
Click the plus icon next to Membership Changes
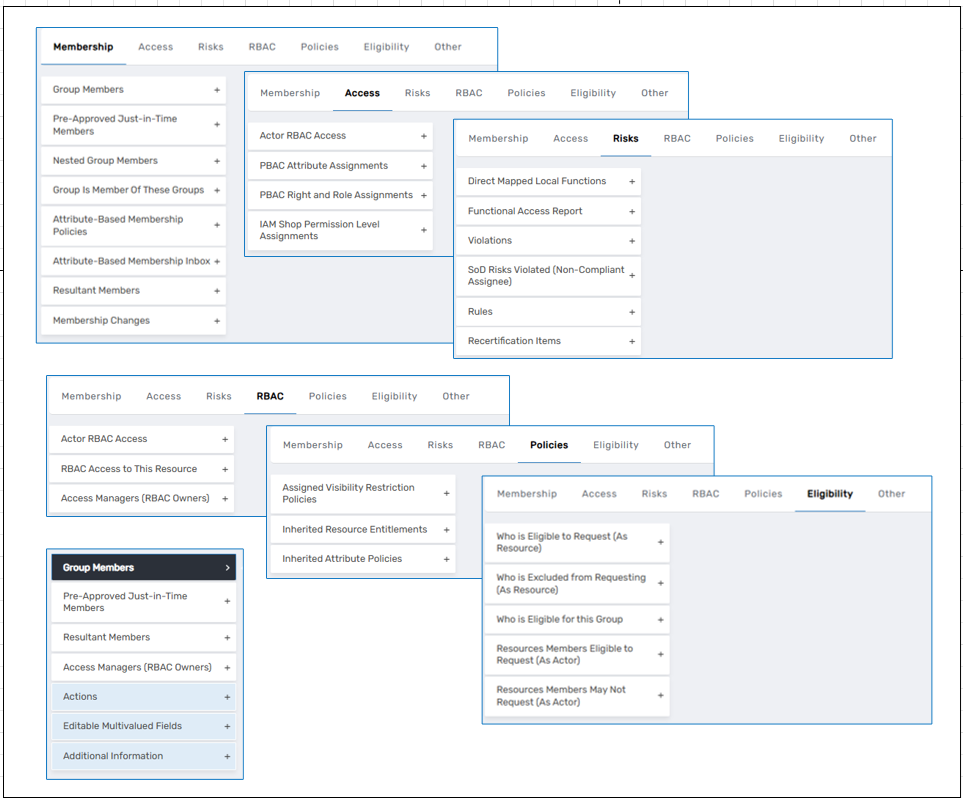coord(217,321)
